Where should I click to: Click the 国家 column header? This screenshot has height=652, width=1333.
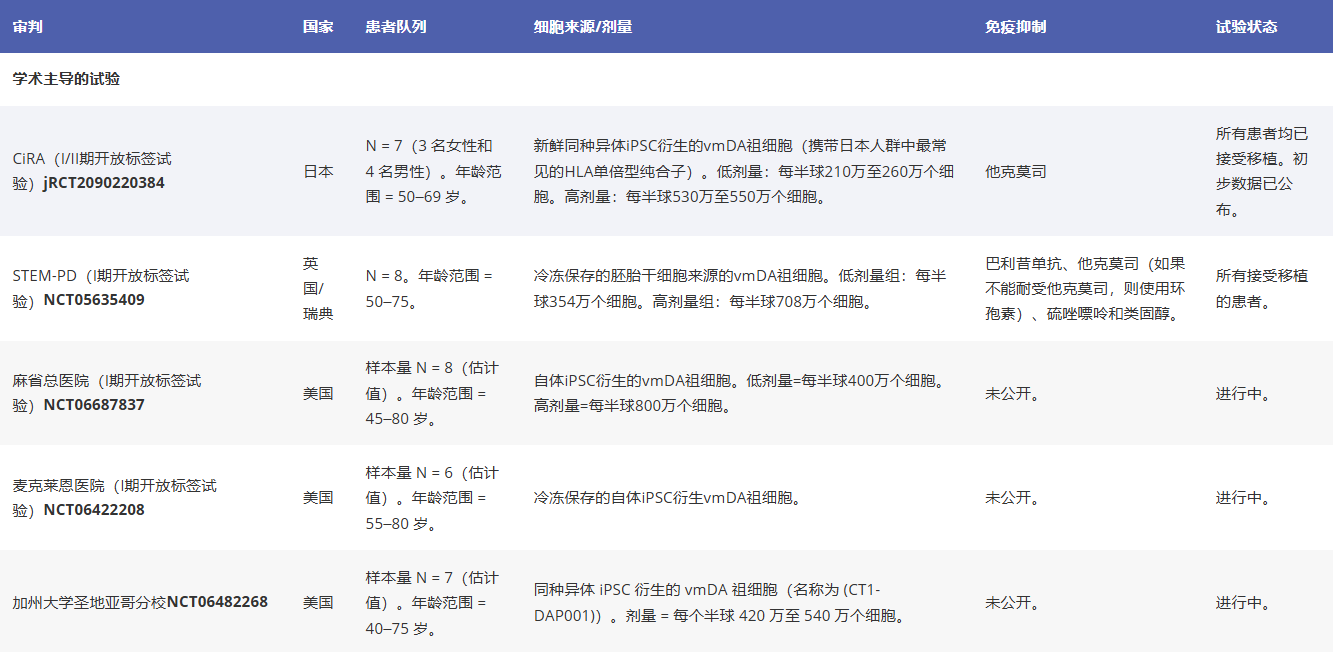pos(318,27)
